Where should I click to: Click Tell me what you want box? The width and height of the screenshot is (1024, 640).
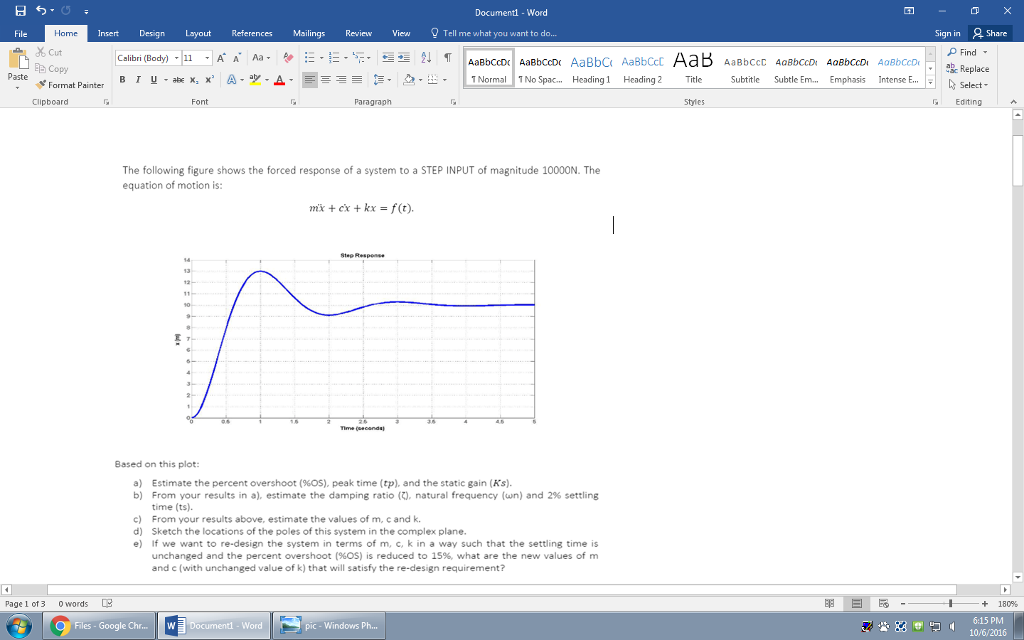tap(493, 33)
